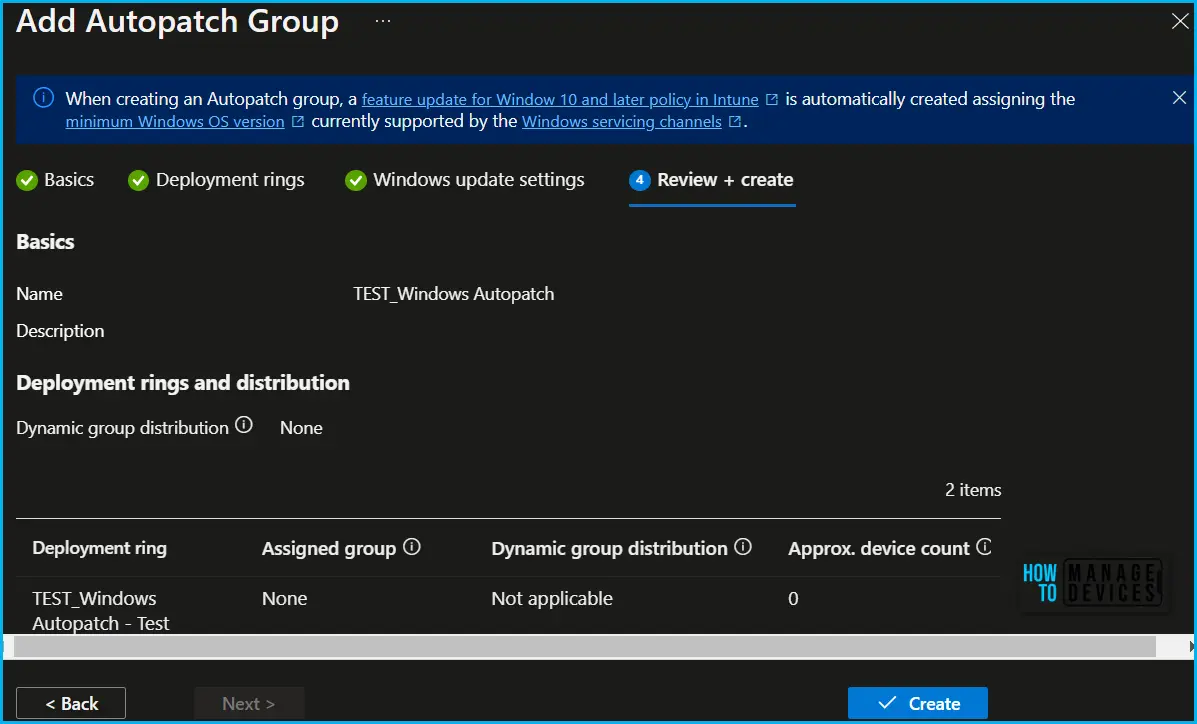Click the info icon in Assigned group column header
This screenshot has width=1197, height=724.
tap(412, 547)
